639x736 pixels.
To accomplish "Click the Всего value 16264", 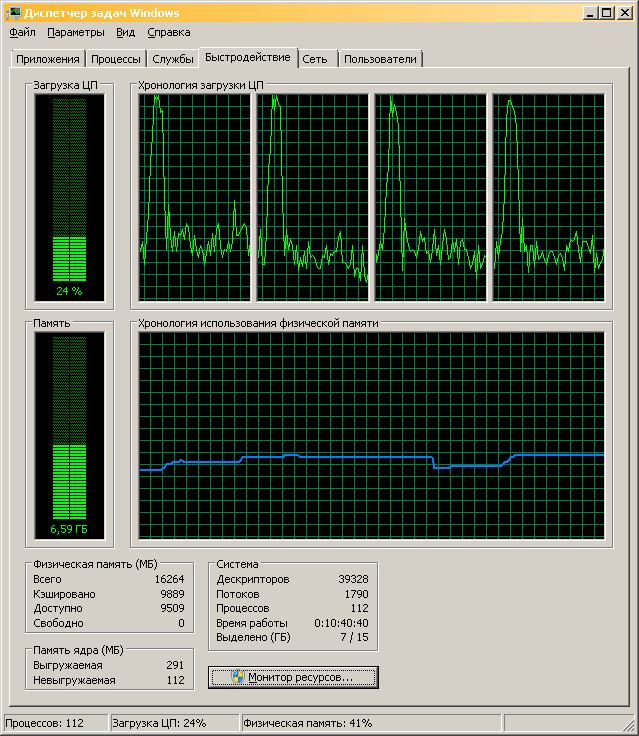I will click(x=169, y=579).
